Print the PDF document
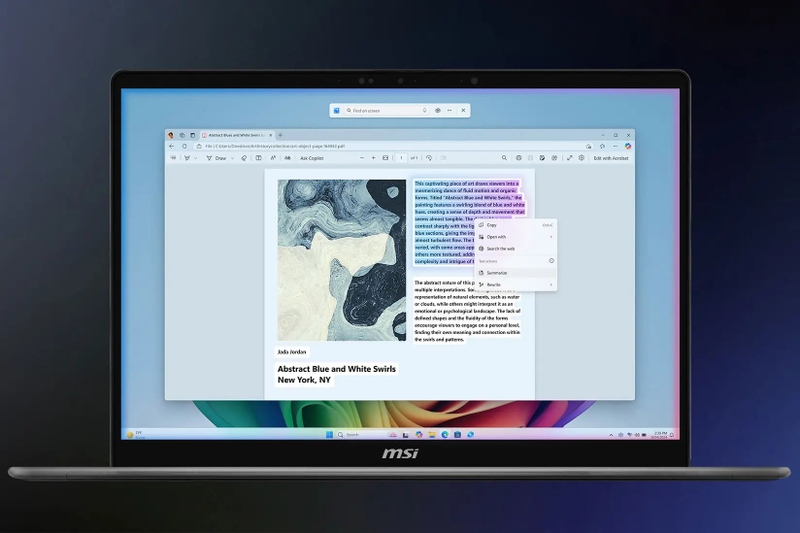 tap(518, 158)
